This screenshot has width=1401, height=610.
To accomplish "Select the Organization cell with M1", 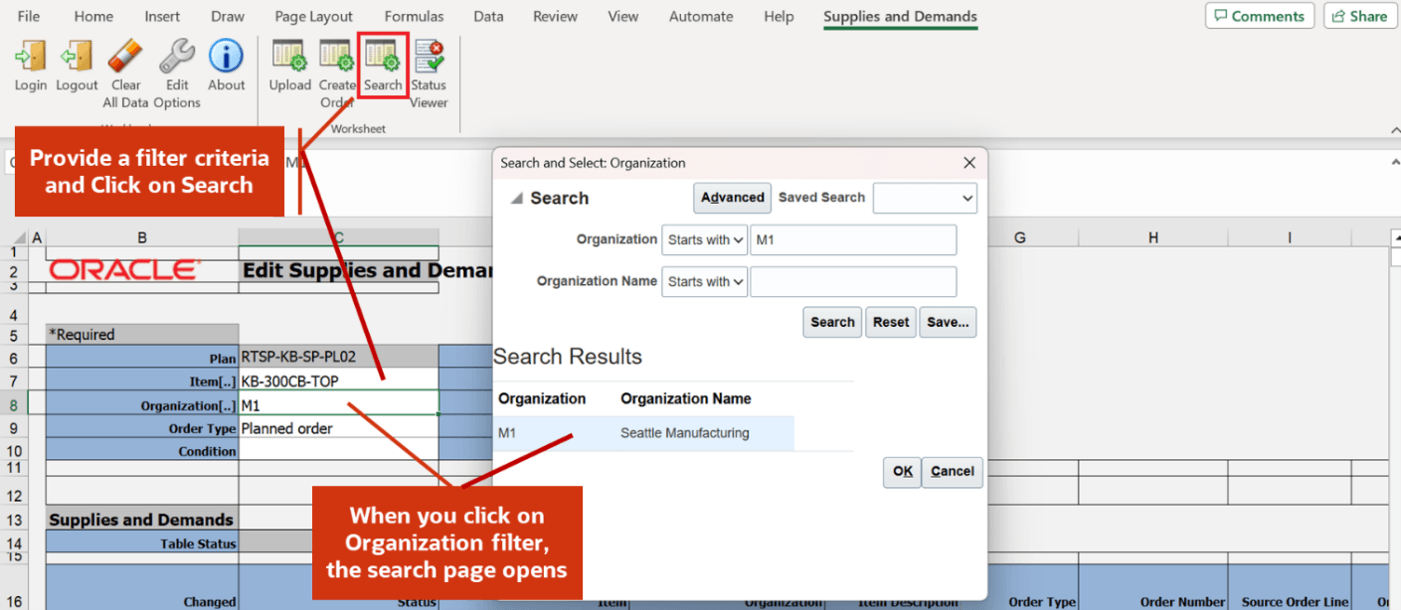I will (x=339, y=404).
